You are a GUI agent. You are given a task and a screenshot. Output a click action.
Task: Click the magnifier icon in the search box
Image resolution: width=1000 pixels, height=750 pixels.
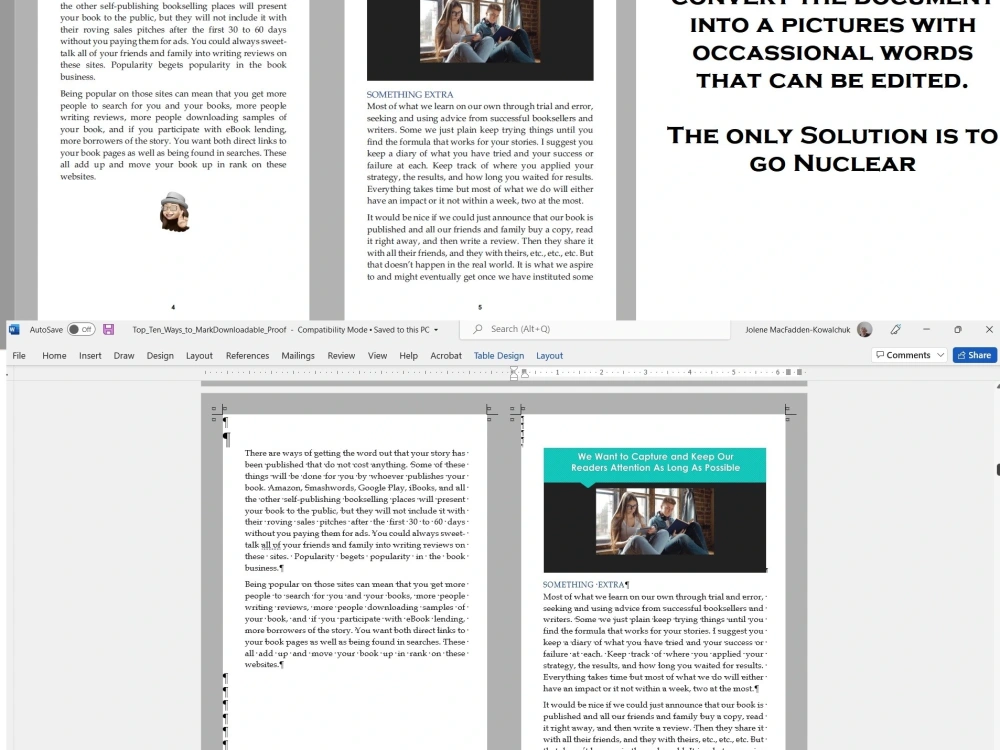click(x=478, y=329)
